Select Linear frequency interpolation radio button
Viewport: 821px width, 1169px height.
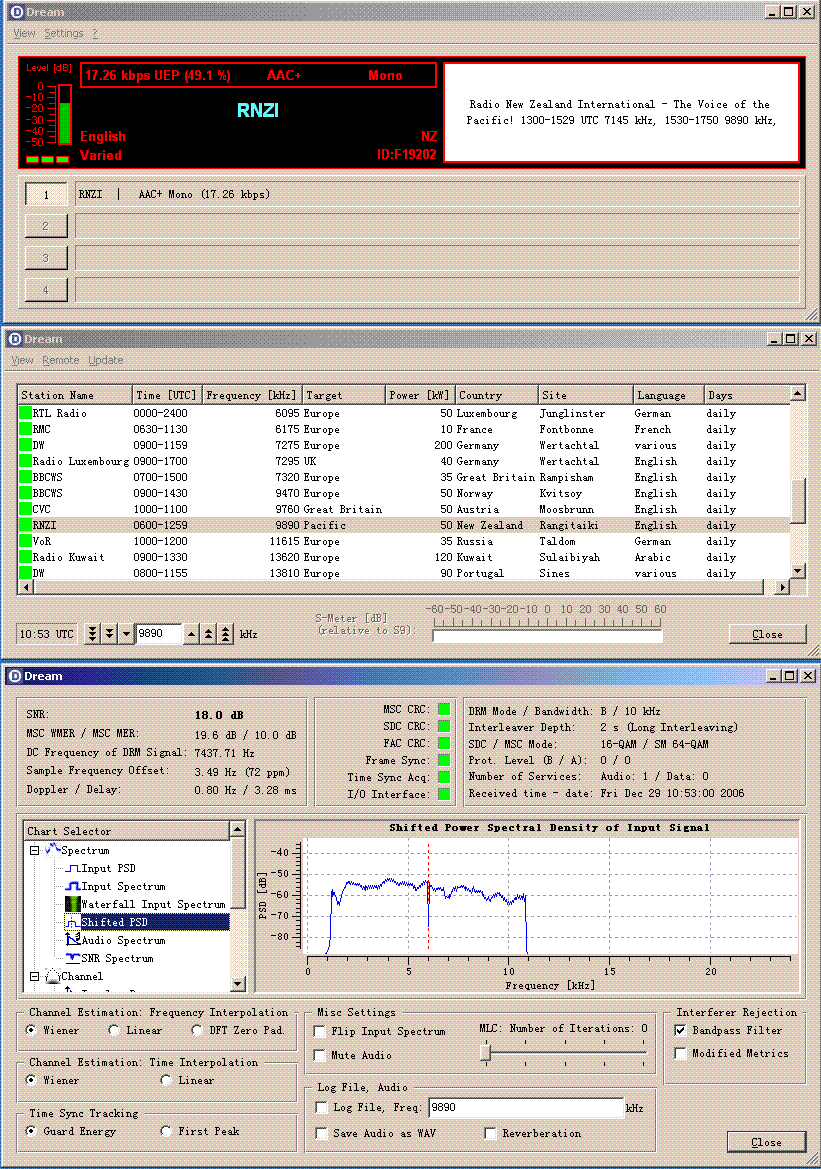(x=115, y=1030)
